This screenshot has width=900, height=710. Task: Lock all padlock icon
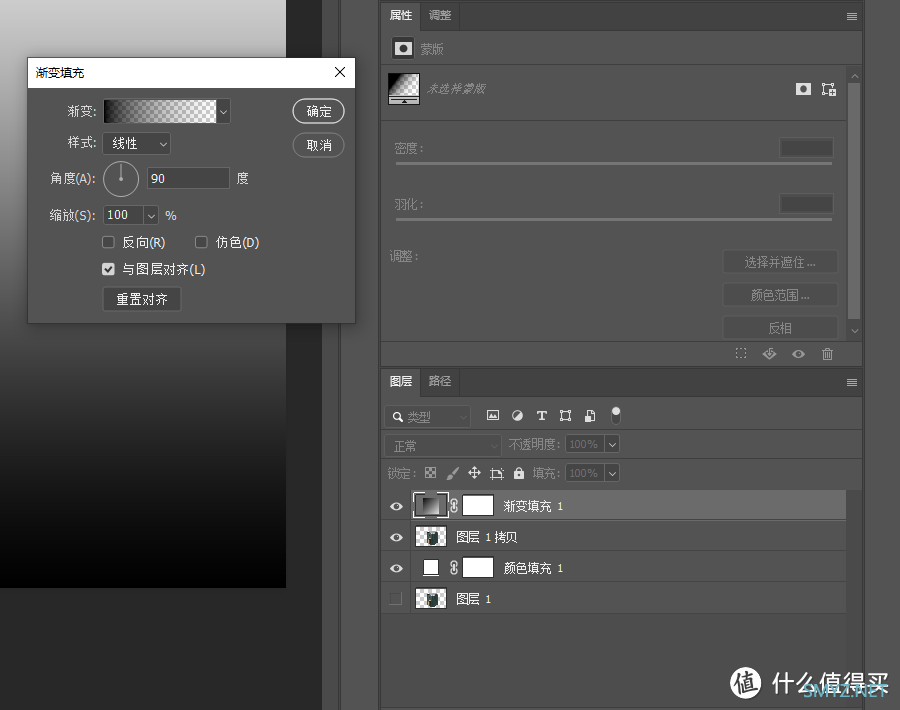point(519,473)
